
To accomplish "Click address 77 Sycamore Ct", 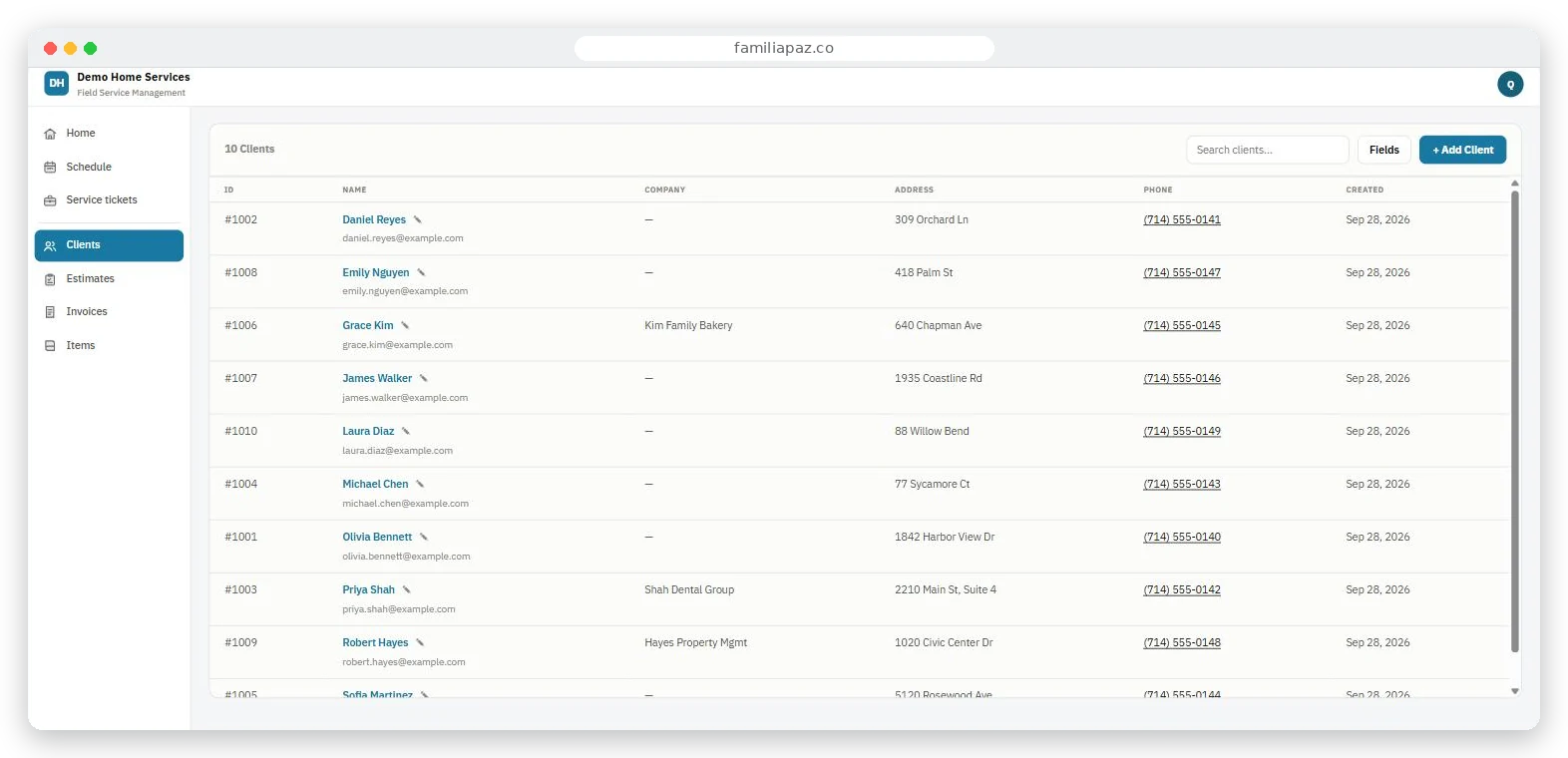I will [x=932, y=484].
